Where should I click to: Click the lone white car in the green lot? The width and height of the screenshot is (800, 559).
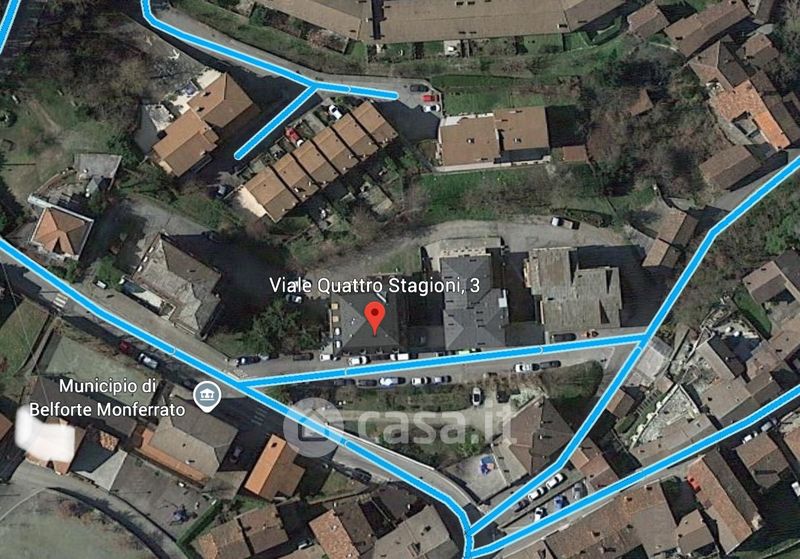tap(477, 396)
